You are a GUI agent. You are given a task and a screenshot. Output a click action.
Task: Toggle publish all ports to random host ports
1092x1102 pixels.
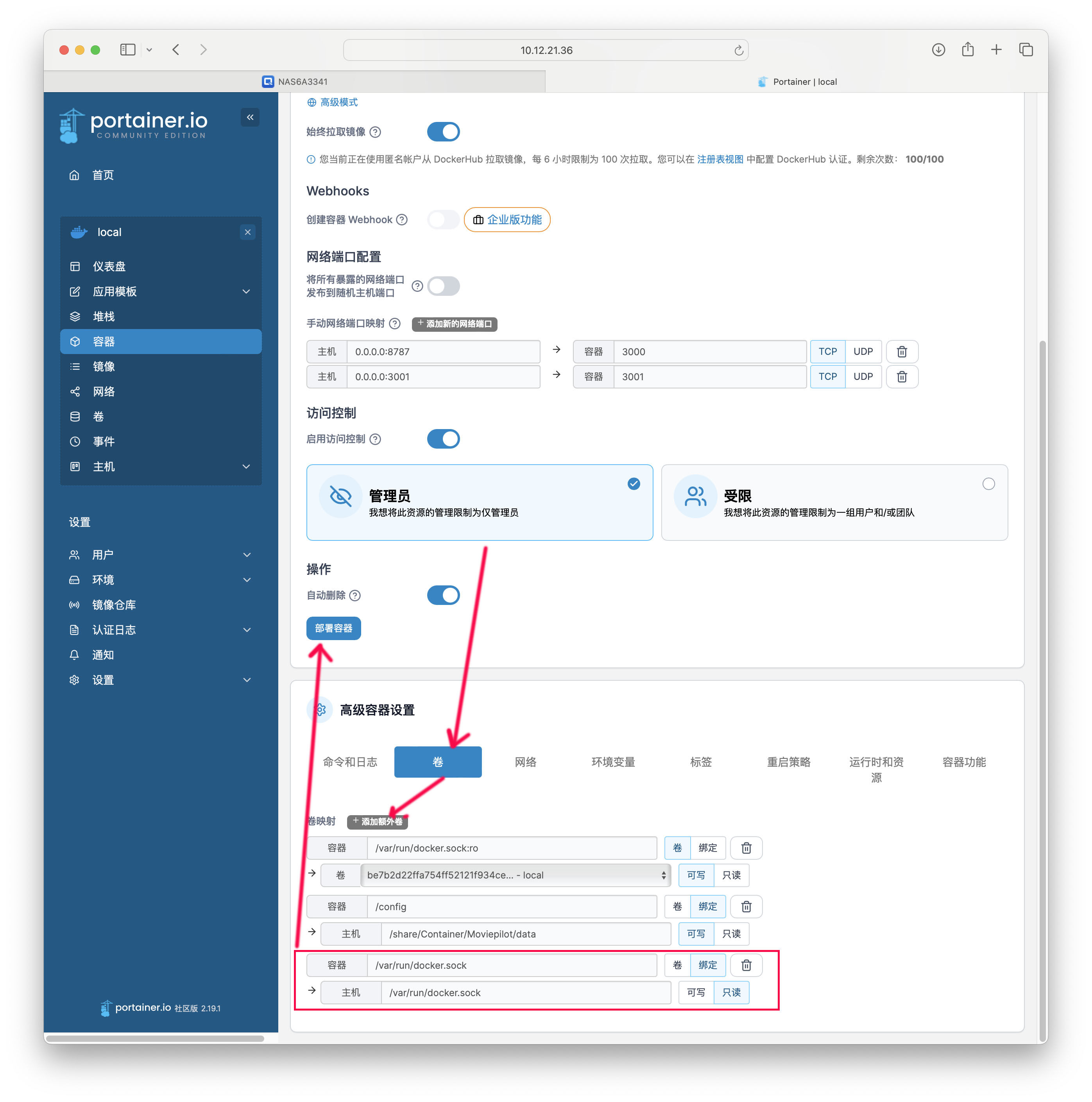[x=443, y=286]
